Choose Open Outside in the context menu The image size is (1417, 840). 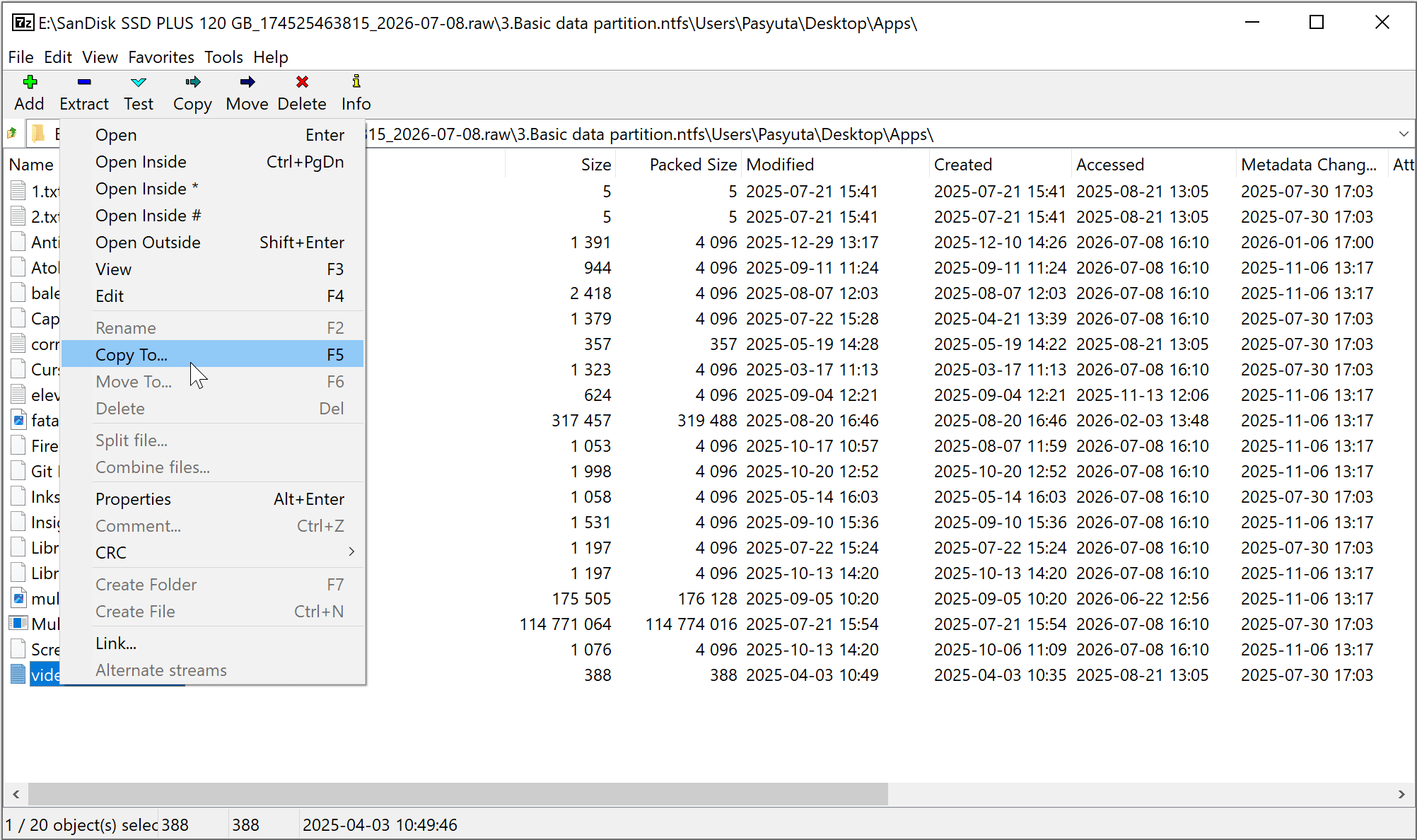coord(212,242)
